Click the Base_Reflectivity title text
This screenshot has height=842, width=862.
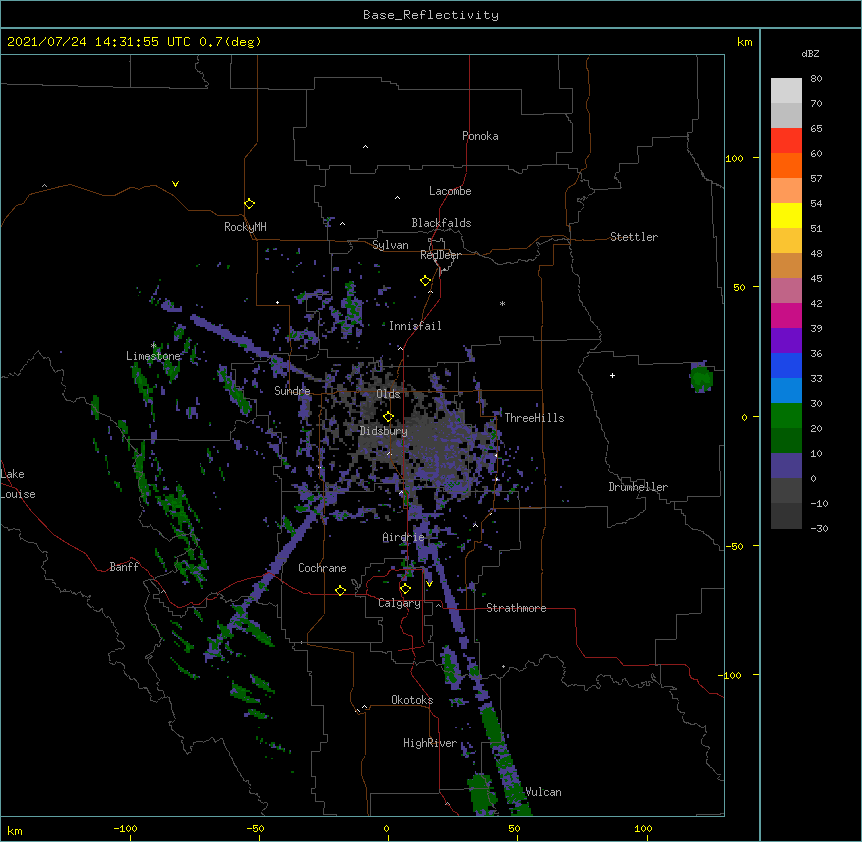click(x=431, y=15)
